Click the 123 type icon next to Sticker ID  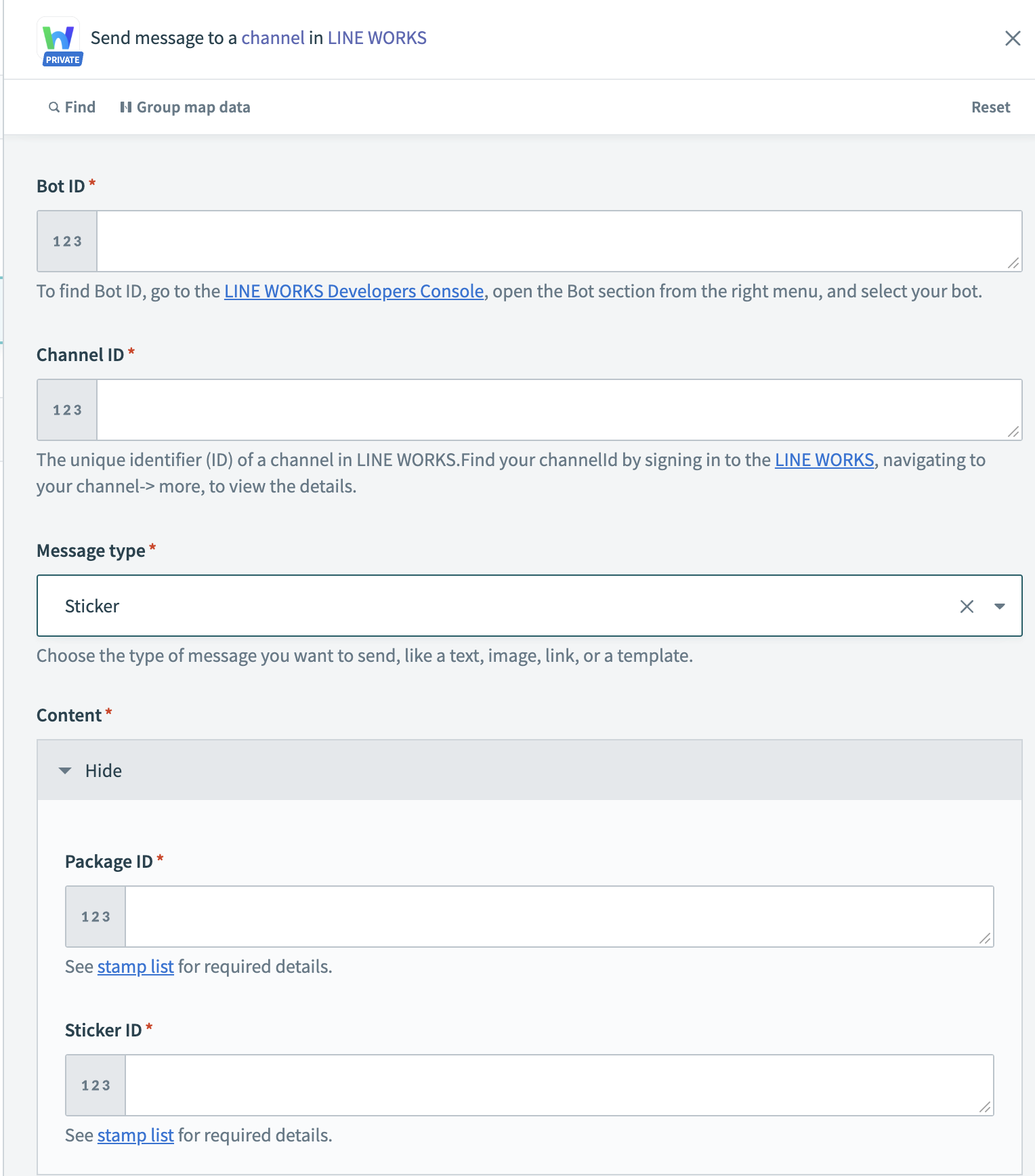click(95, 1085)
